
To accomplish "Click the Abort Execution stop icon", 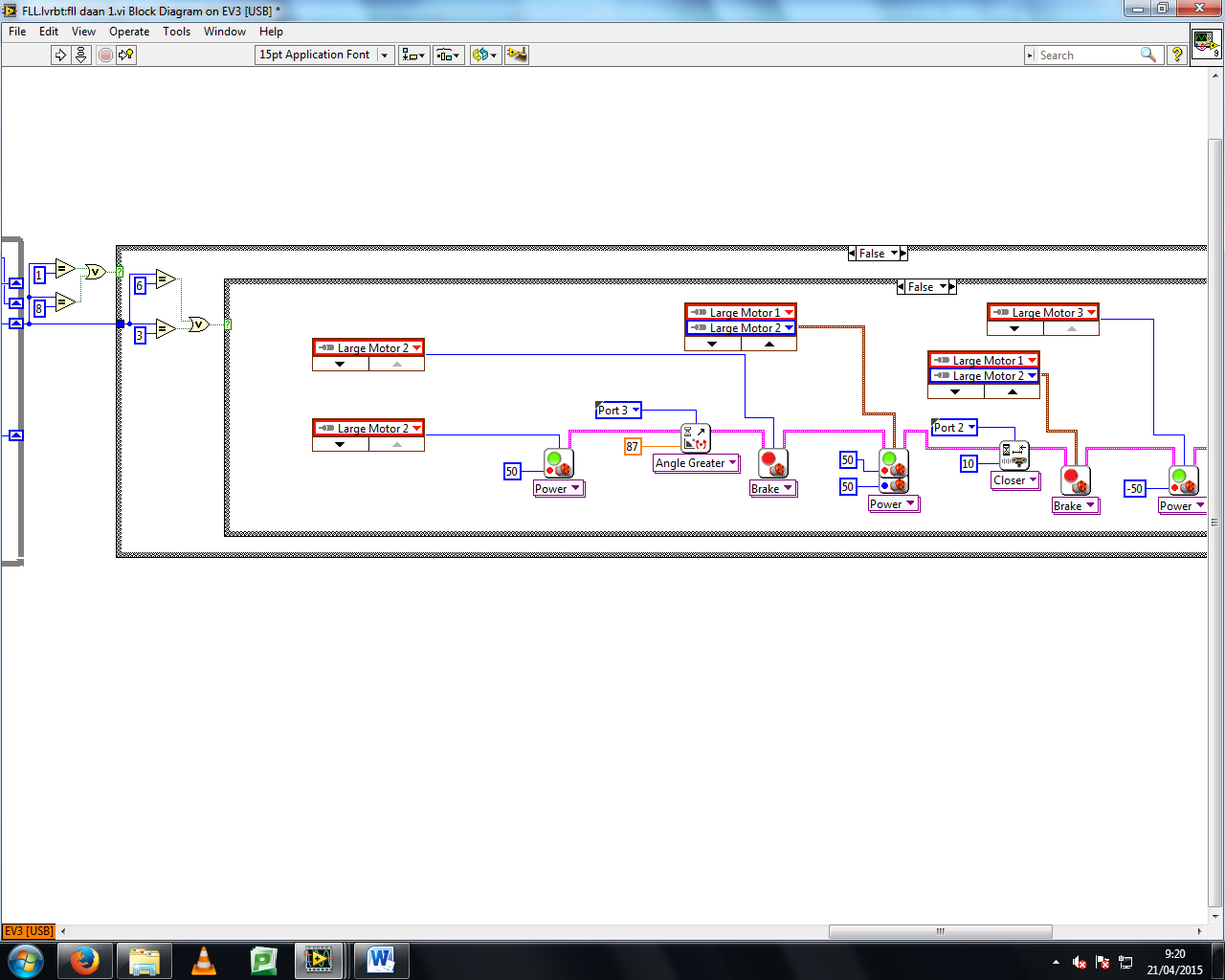I will 105,55.
